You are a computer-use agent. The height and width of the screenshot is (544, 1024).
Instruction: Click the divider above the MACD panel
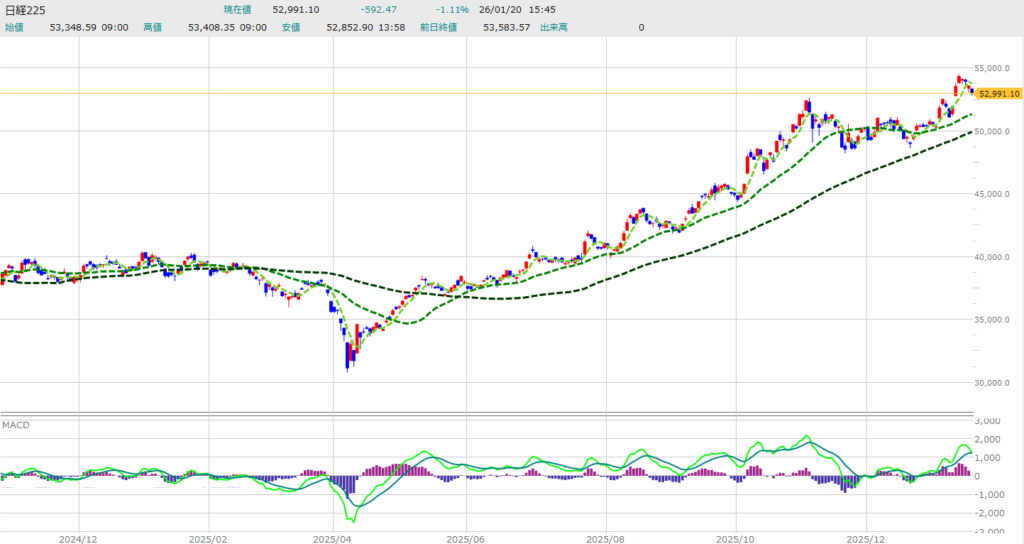tap(487, 413)
